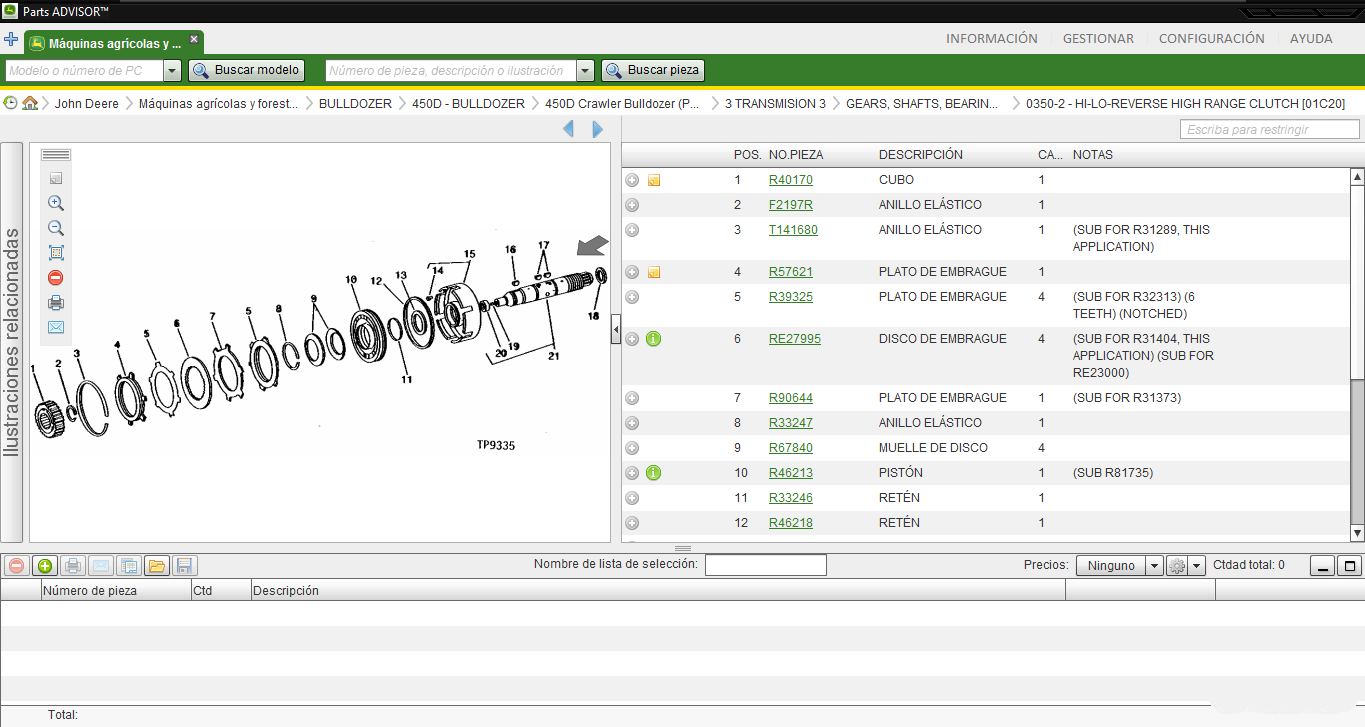This screenshot has height=727, width=1365.
Task: Click the 450D - BULLDOZER breadcrumb
Action: pyautogui.click(x=468, y=104)
